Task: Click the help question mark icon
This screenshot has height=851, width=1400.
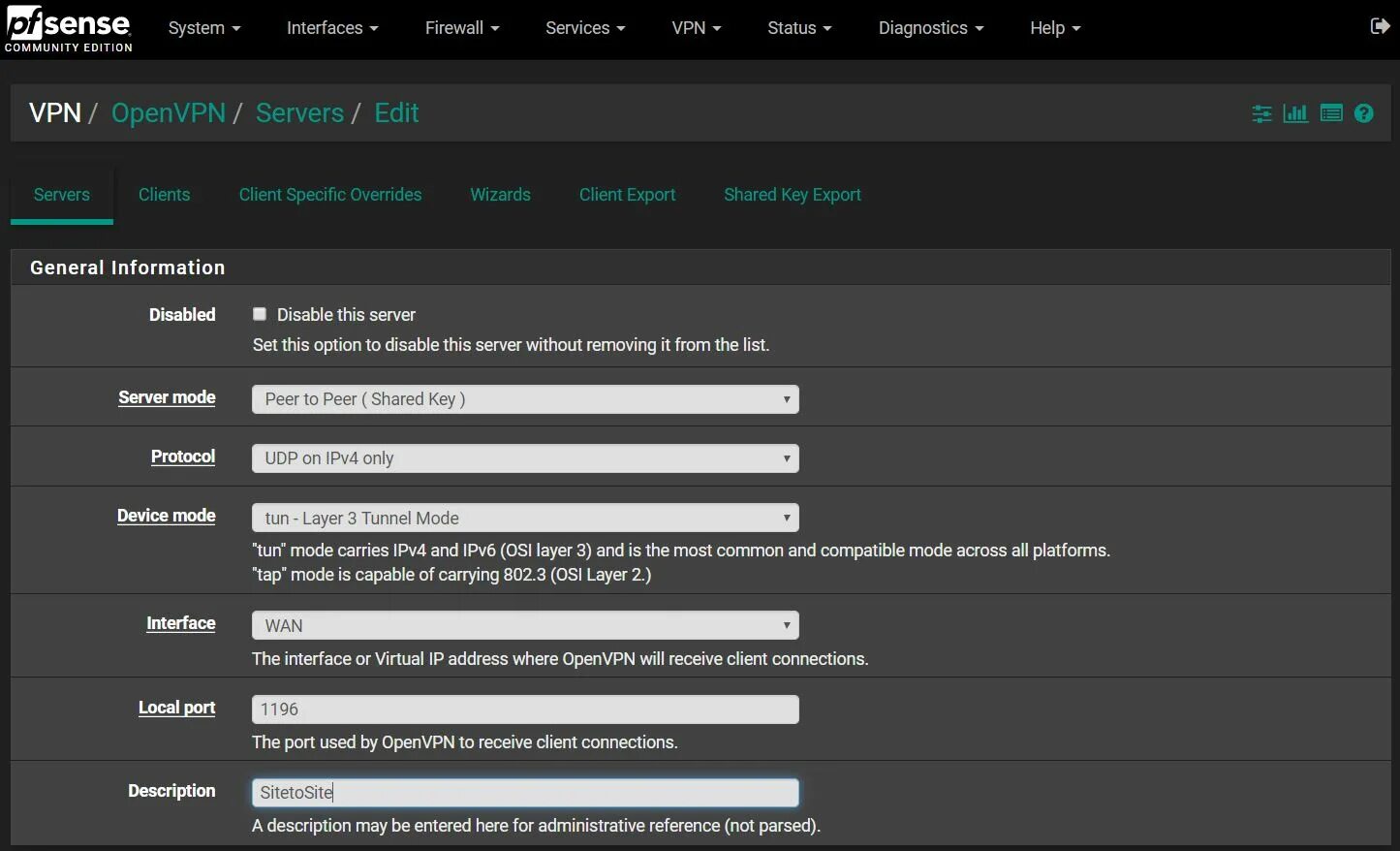Action: click(1364, 113)
